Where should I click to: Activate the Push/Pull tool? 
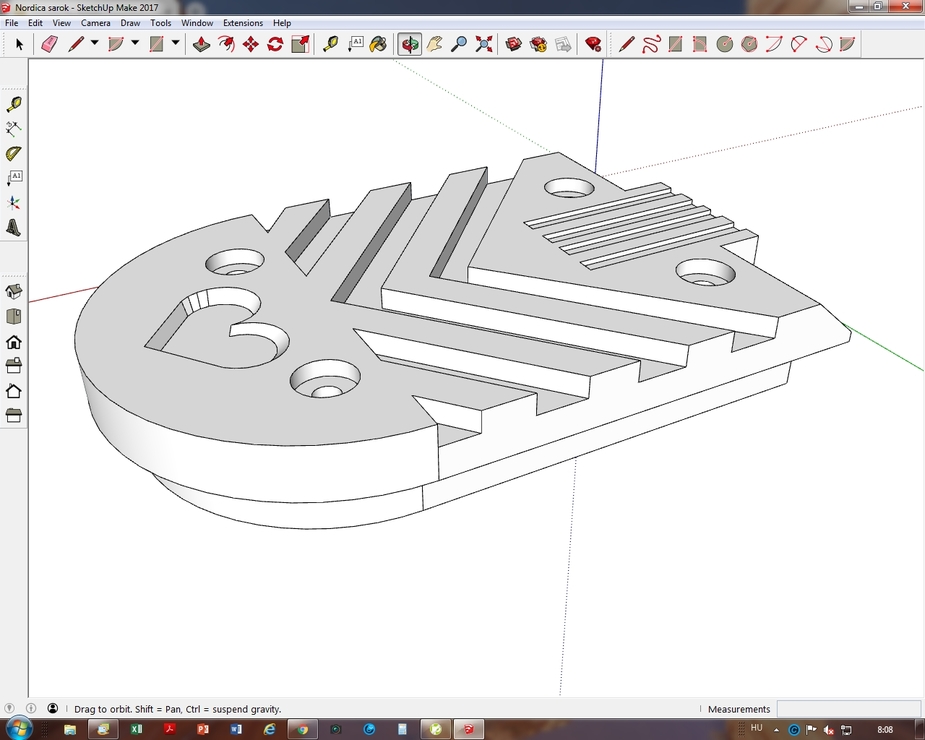tap(201, 44)
